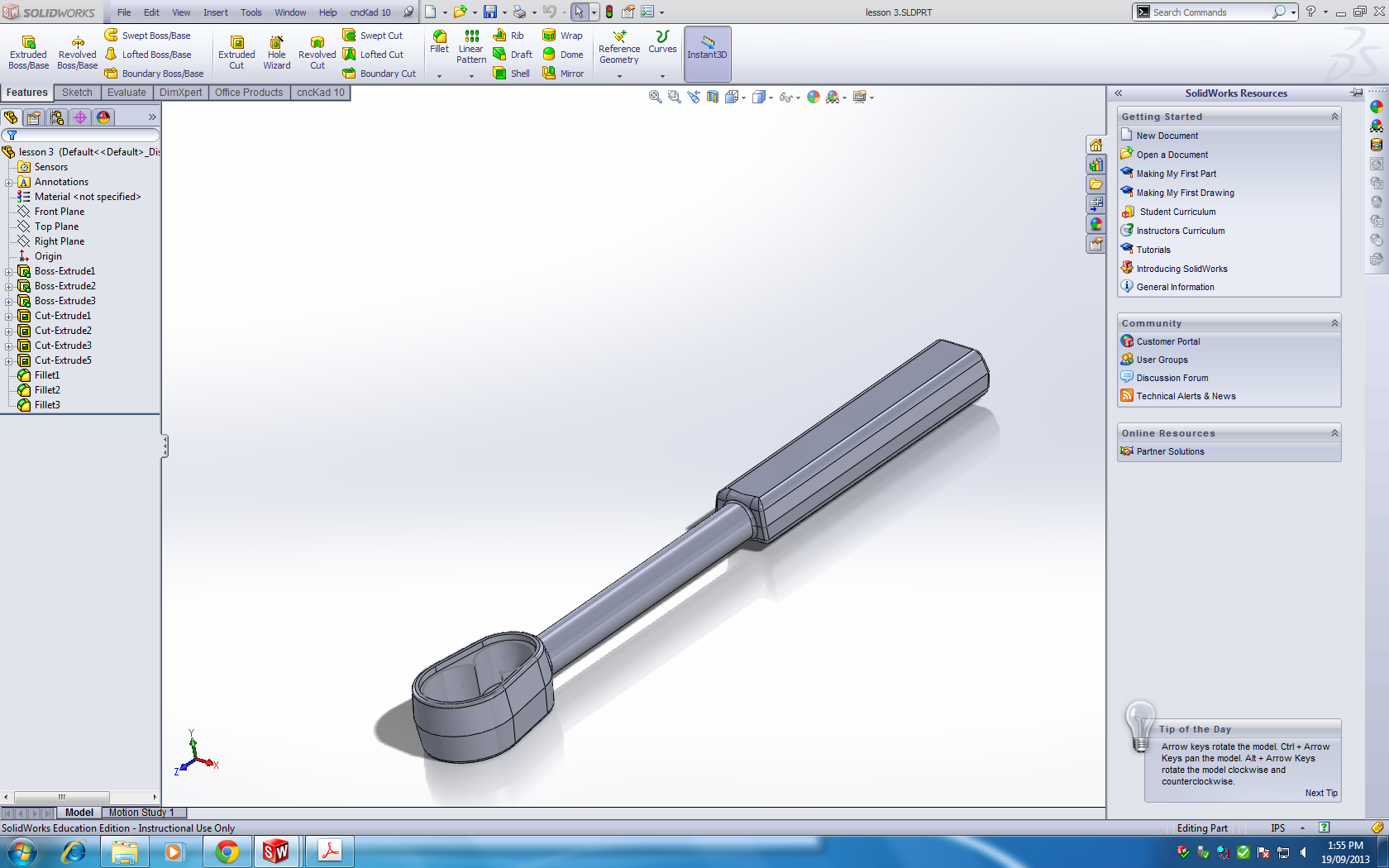Screen dimensions: 1389x868
Task: Click the Swept Boss/Base tool
Action: coord(147,35)
